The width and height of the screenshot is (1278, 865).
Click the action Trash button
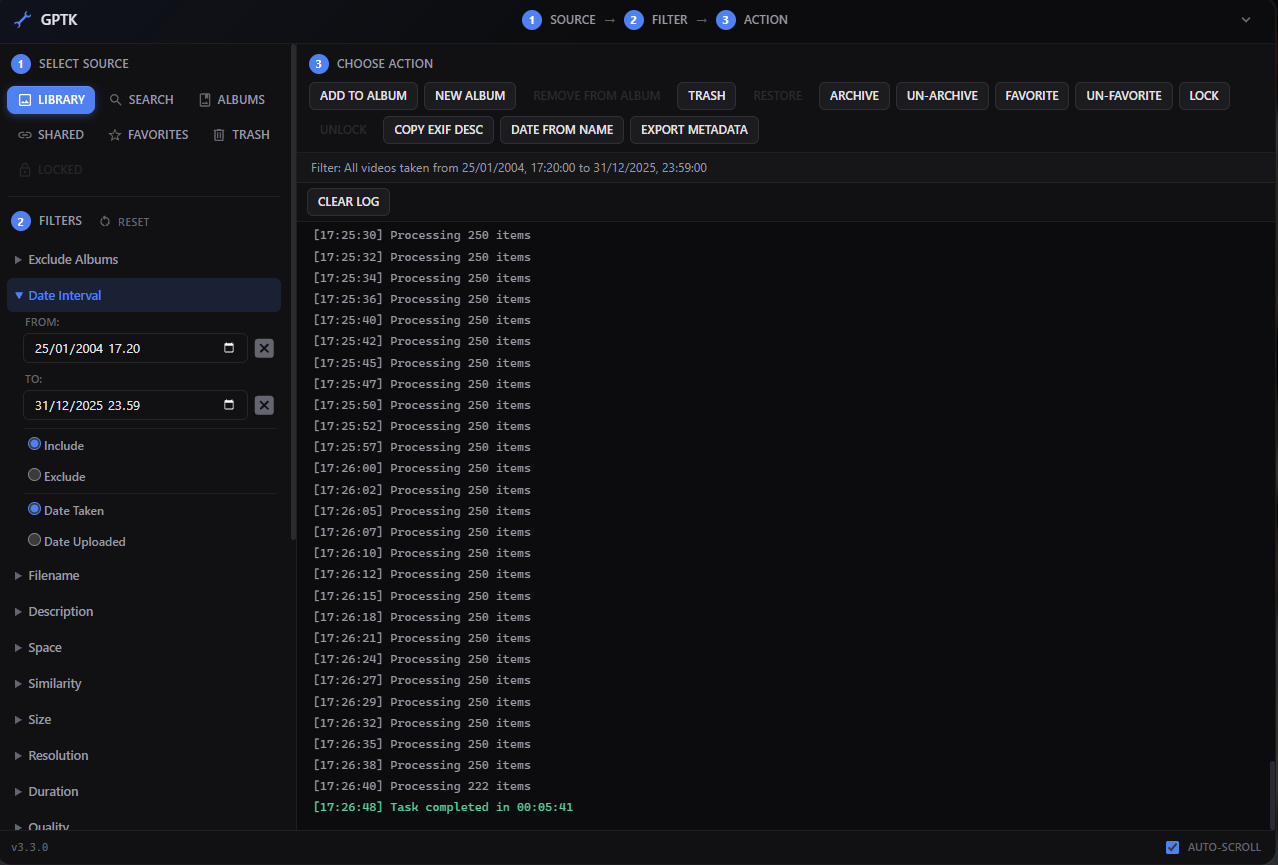tap(707, 96)
